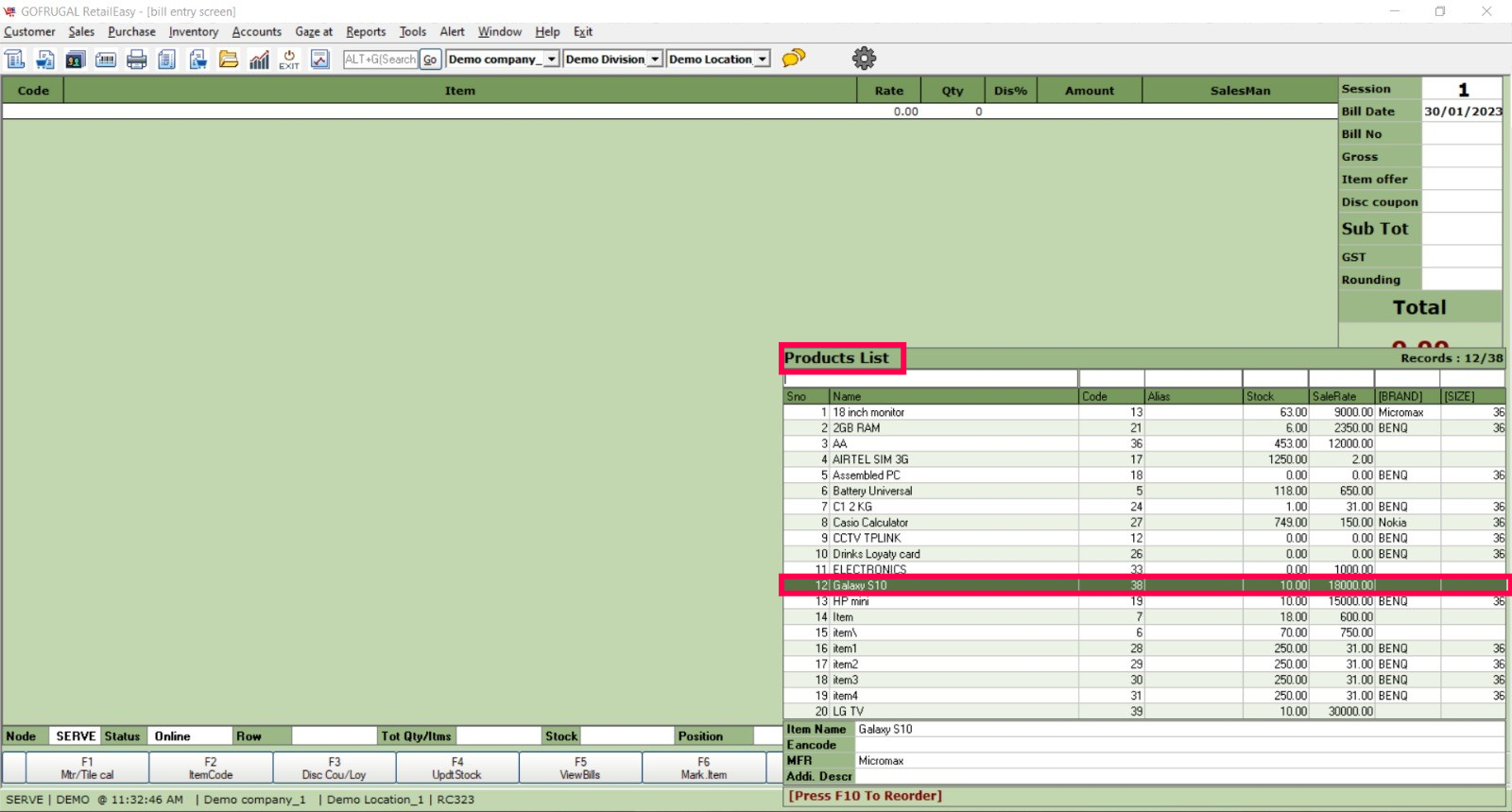
Task: Click F5 ViewBills button
Action: (x=580, y=768)
